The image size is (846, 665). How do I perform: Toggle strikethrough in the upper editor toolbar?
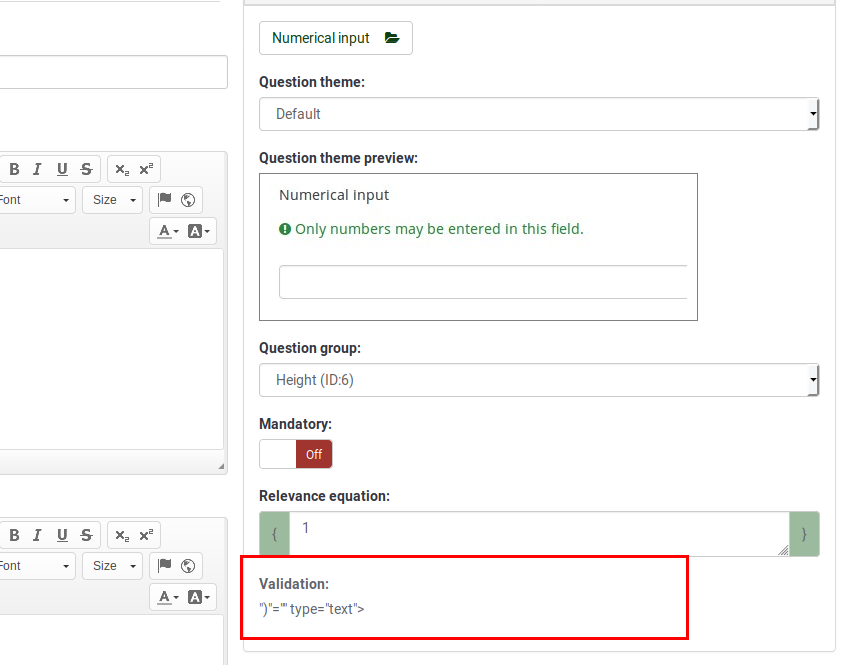87,169
